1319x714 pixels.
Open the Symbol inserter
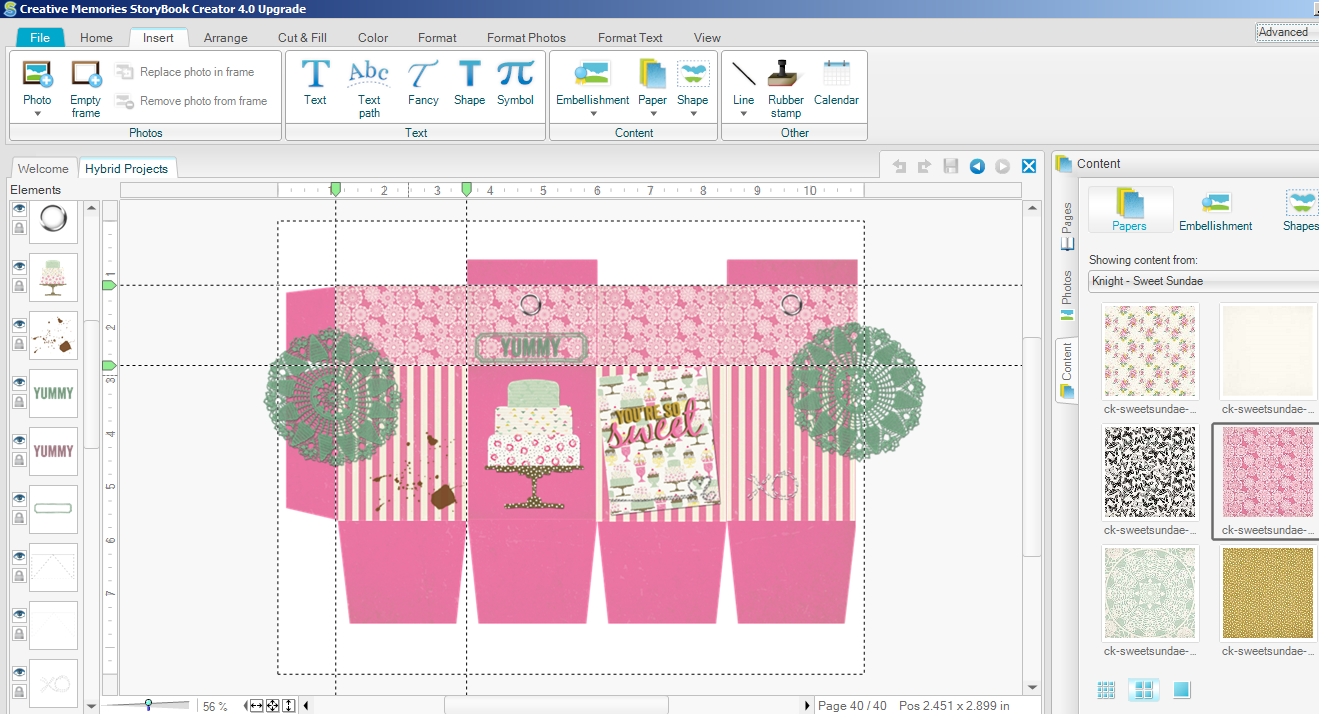(515, 82)
